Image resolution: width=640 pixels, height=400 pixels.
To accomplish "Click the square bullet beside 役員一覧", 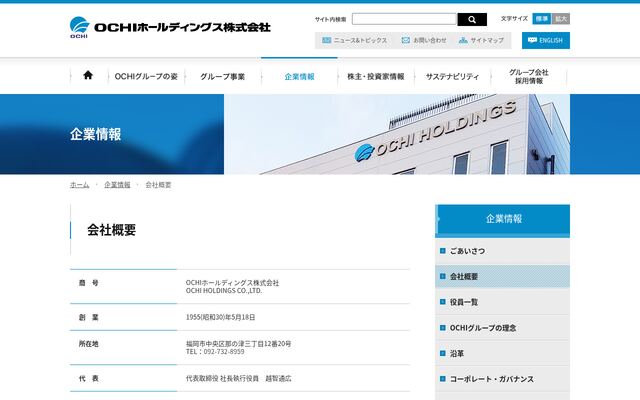I will pos(442,302).
